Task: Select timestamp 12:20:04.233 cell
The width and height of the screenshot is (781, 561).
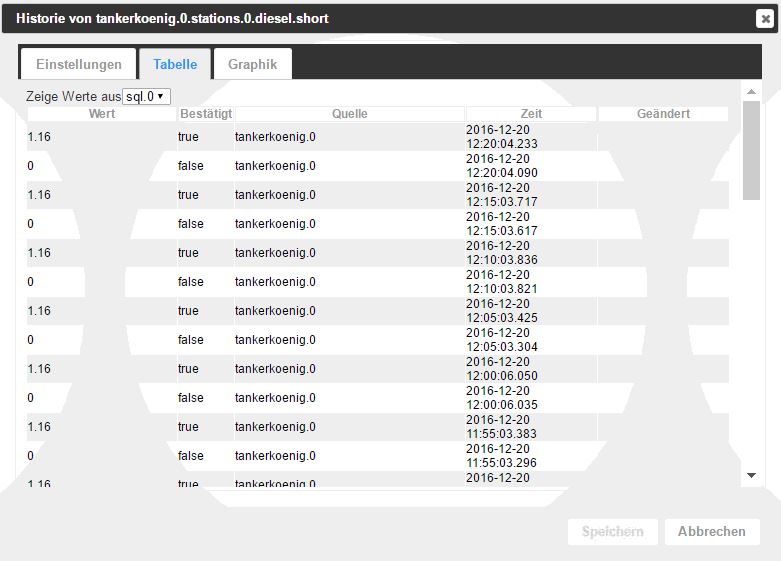Action: [x=531, y=137]
